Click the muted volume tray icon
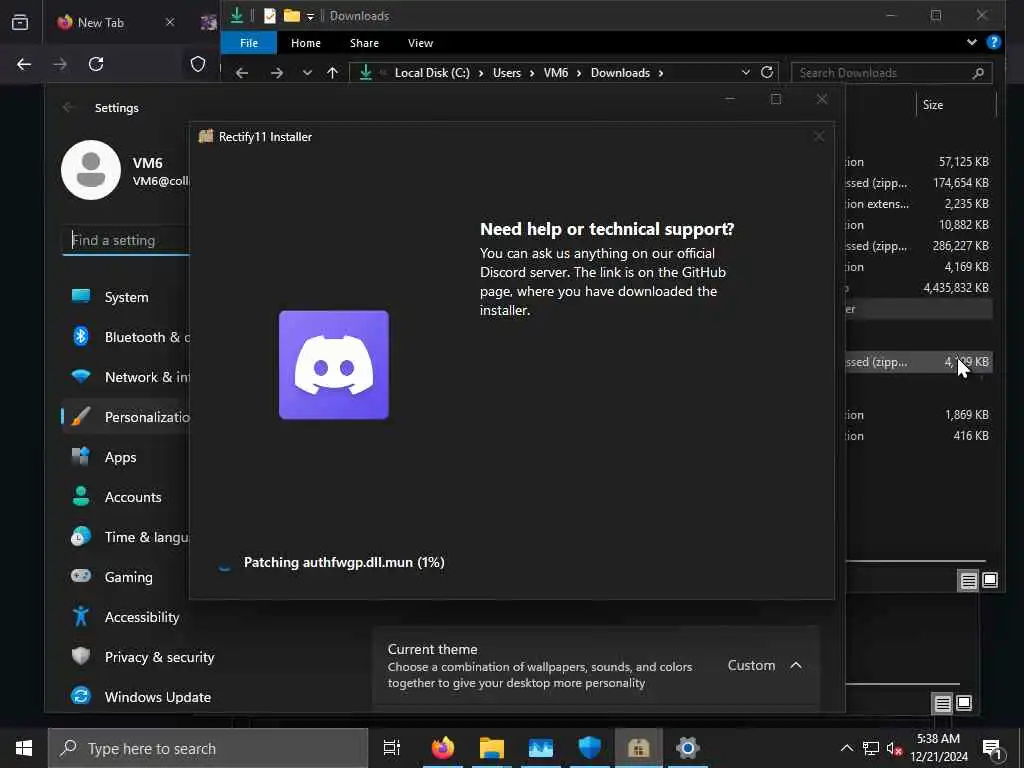 (x=894, y=749)
